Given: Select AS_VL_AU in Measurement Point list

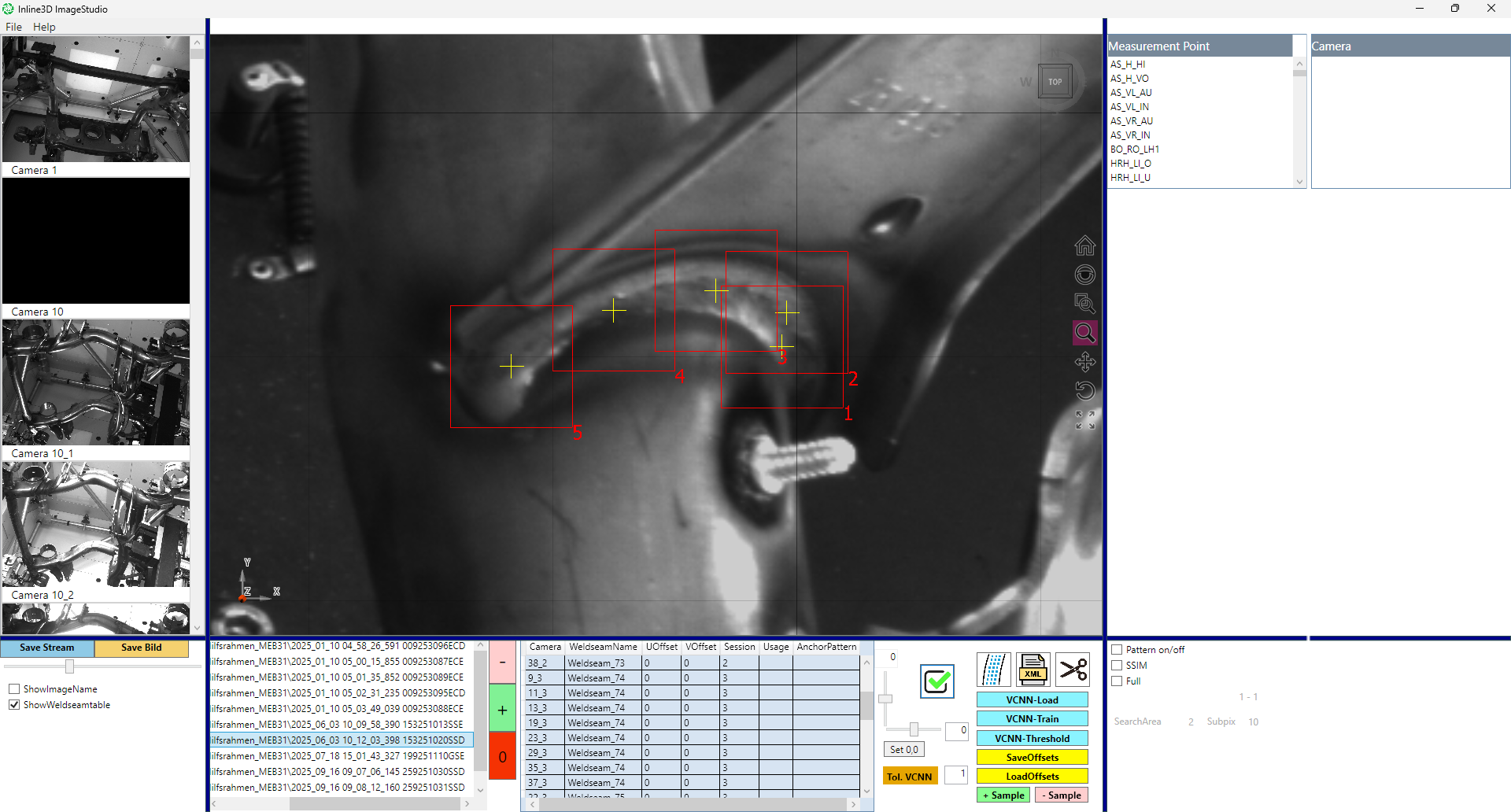Looking at the screenshot, I should pyautogui.click(x=1131, y=93).
